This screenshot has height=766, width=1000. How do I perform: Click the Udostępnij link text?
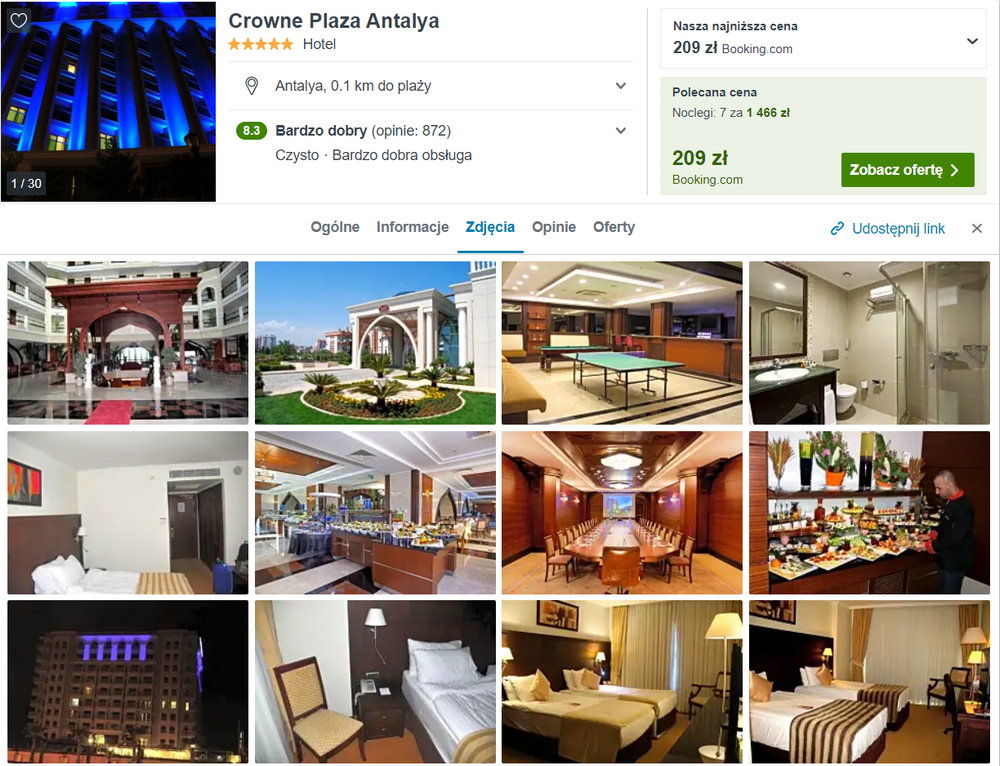click(898, 228)
